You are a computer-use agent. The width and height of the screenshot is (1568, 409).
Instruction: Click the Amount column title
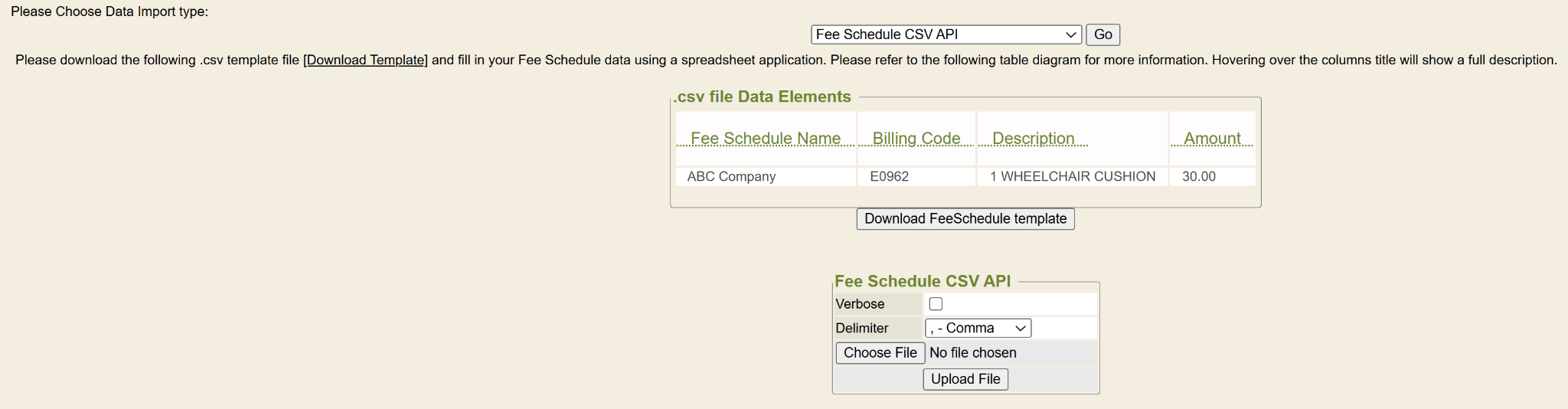(1212, 139)
